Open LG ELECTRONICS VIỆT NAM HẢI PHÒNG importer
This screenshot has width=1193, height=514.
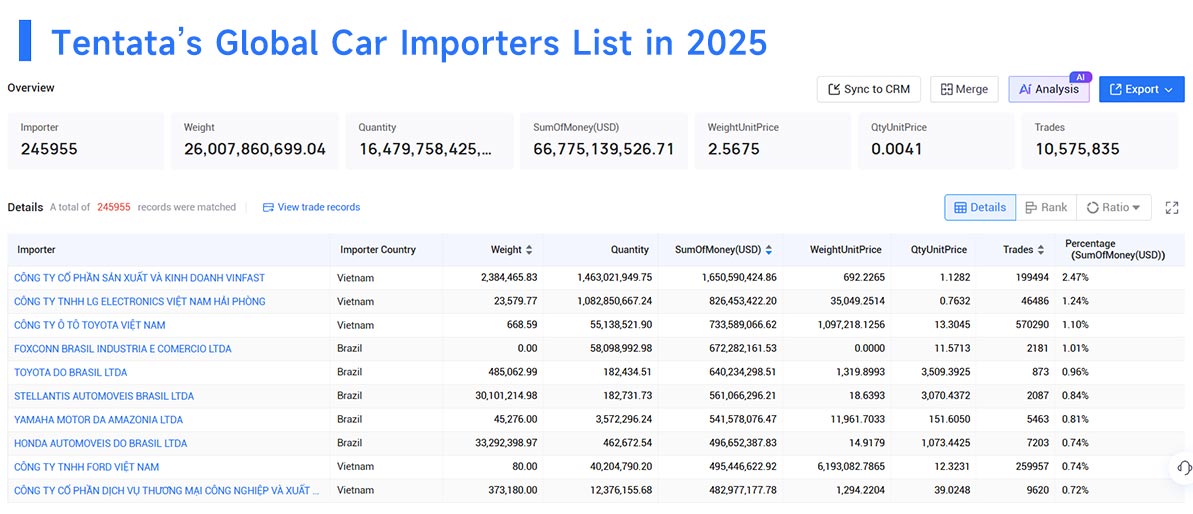tap(139, 301)
